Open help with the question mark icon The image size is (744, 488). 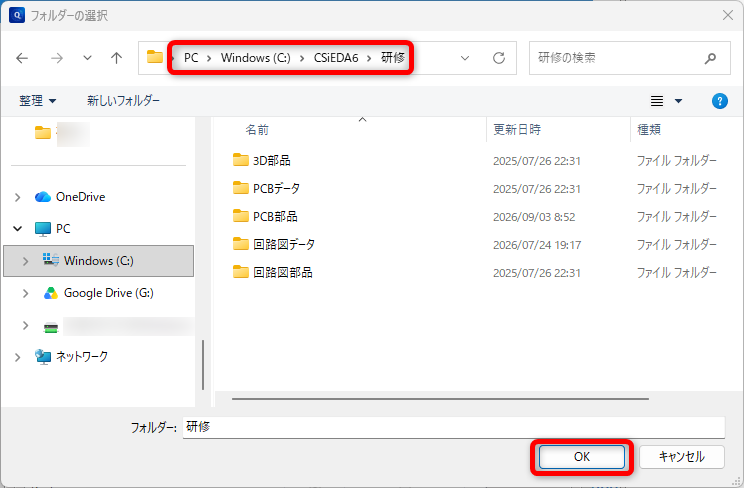click(x=719, y=101)
